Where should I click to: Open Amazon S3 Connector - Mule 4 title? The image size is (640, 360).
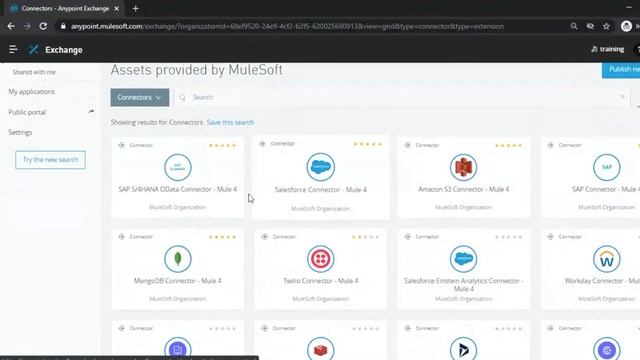[463, 189]
